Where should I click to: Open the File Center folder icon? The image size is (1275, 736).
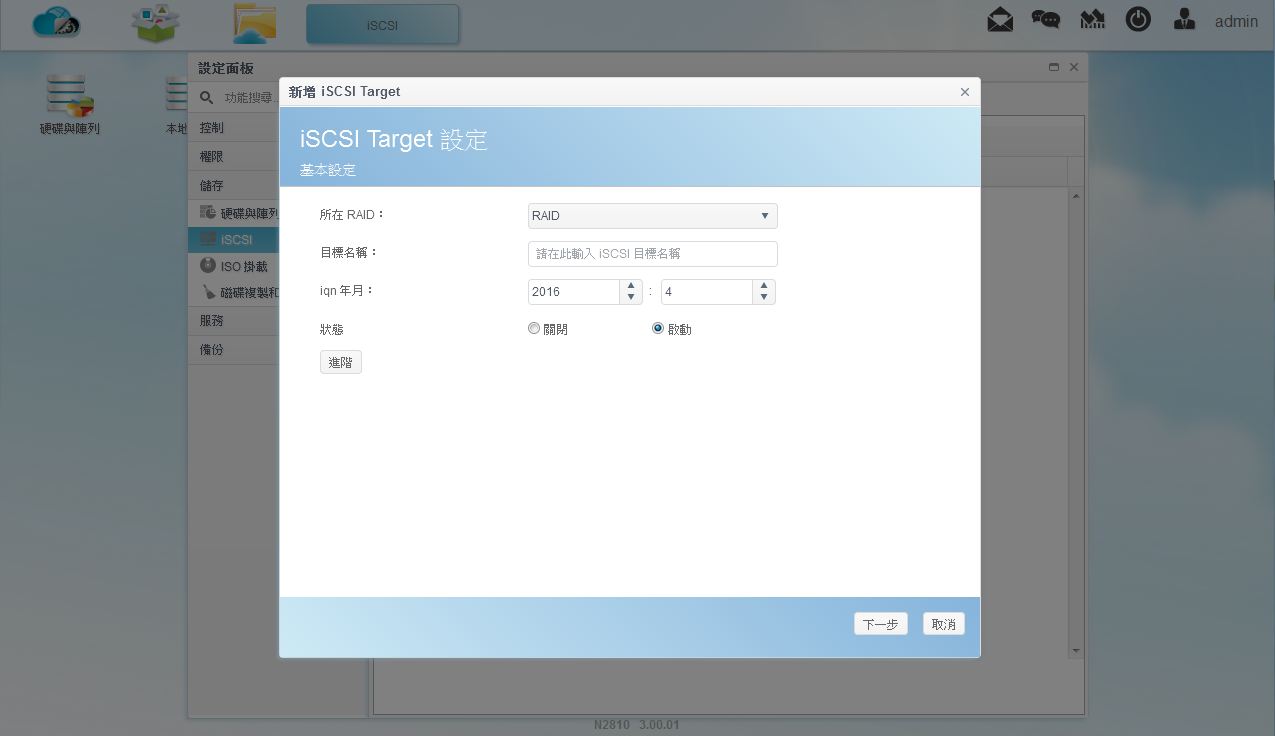click(254, 23)
